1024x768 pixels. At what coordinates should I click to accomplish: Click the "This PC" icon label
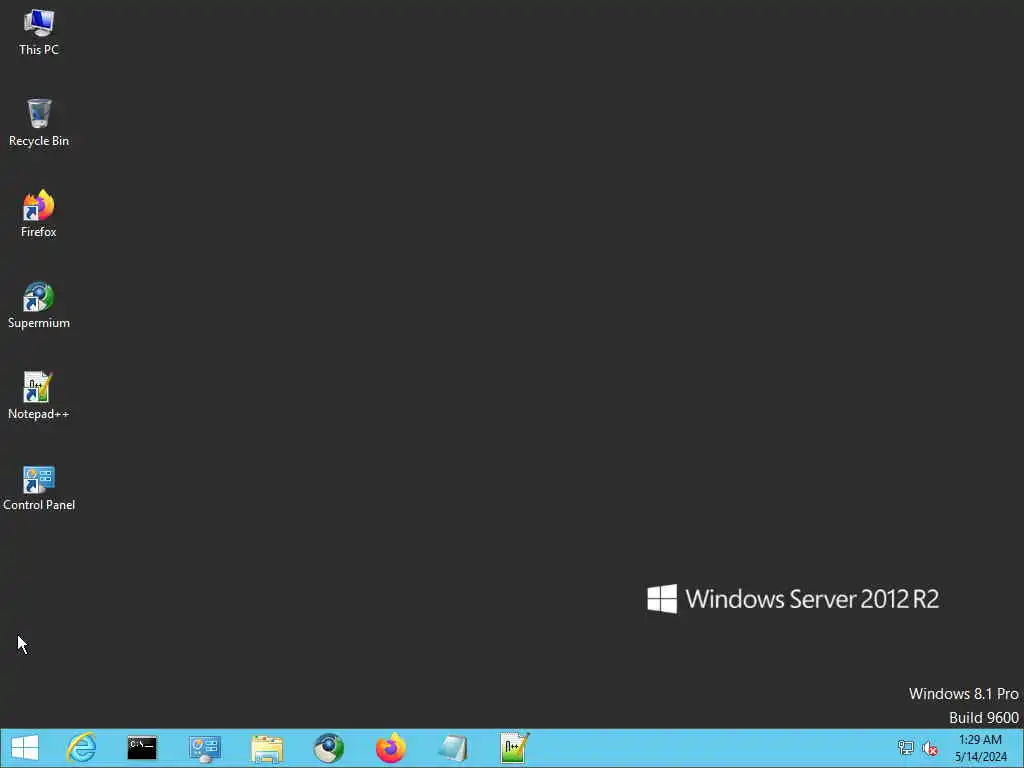click(39, 50)
